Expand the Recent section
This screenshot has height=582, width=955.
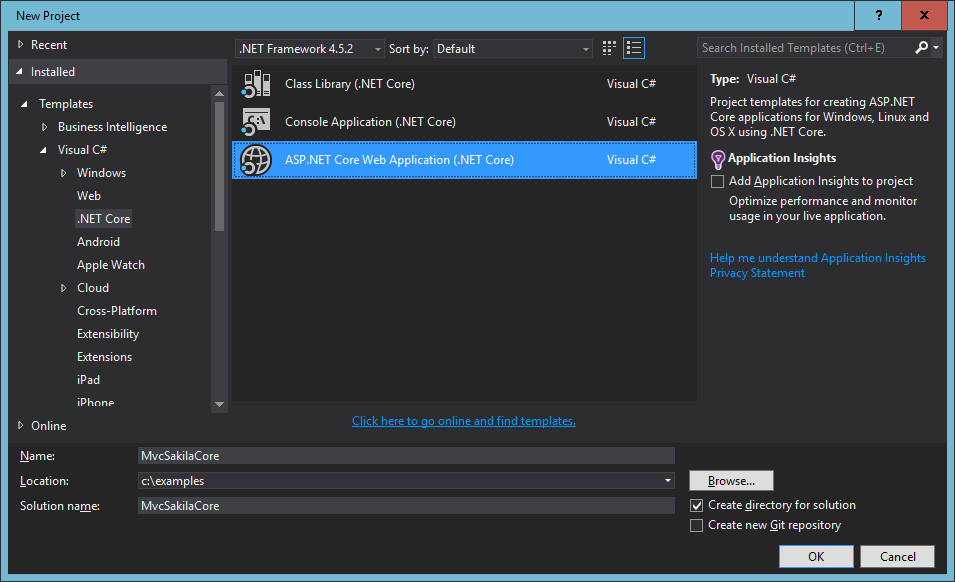[x=21, y=44]
